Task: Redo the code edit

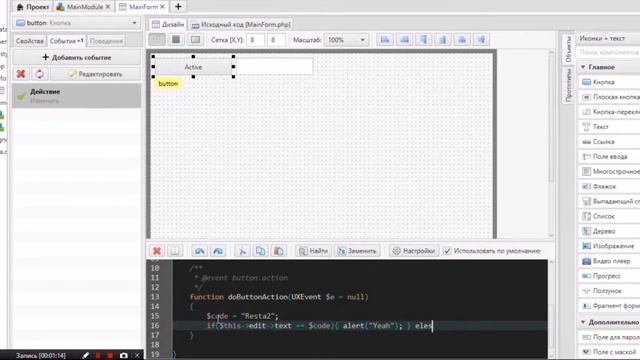Action: tap(218, 251)
